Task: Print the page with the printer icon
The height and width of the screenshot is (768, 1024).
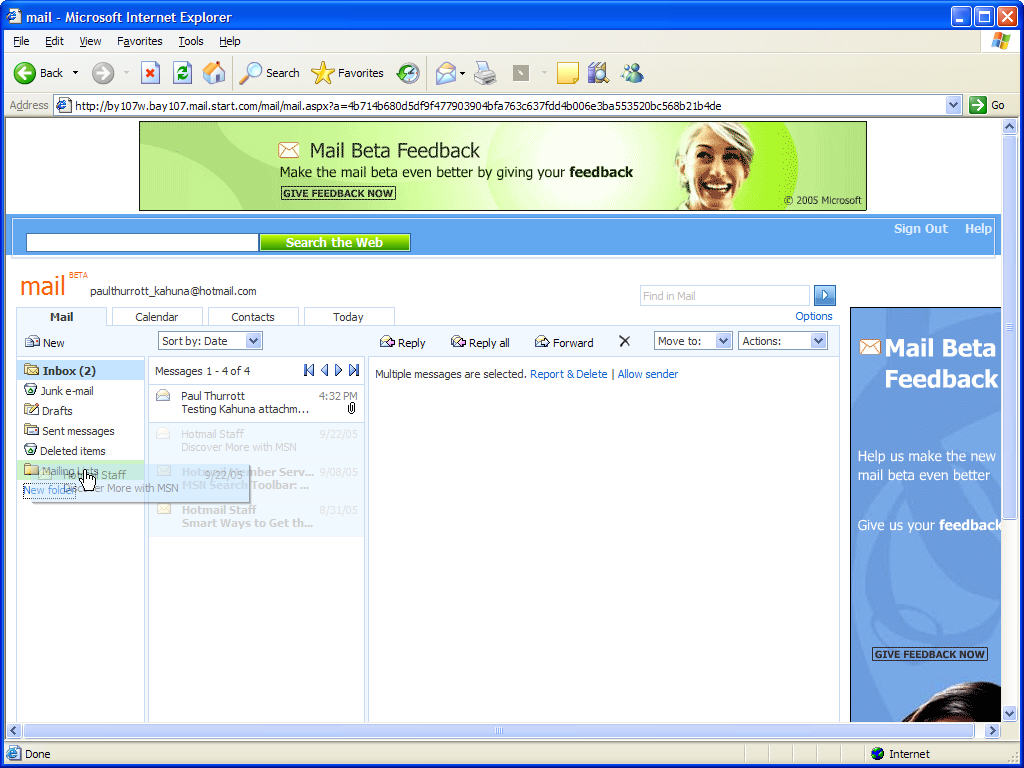Action: coord(485,73)
